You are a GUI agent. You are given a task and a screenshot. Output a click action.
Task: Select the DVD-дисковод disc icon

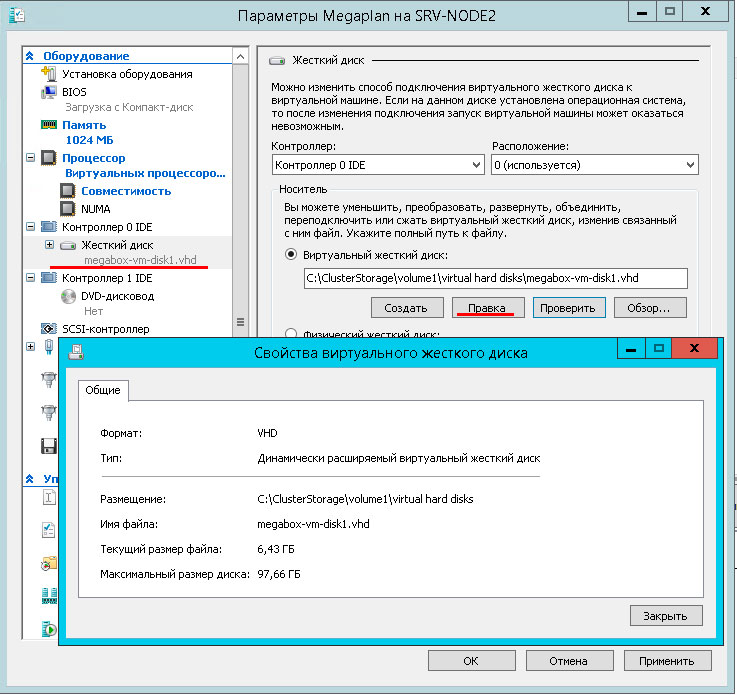(68, 296)
